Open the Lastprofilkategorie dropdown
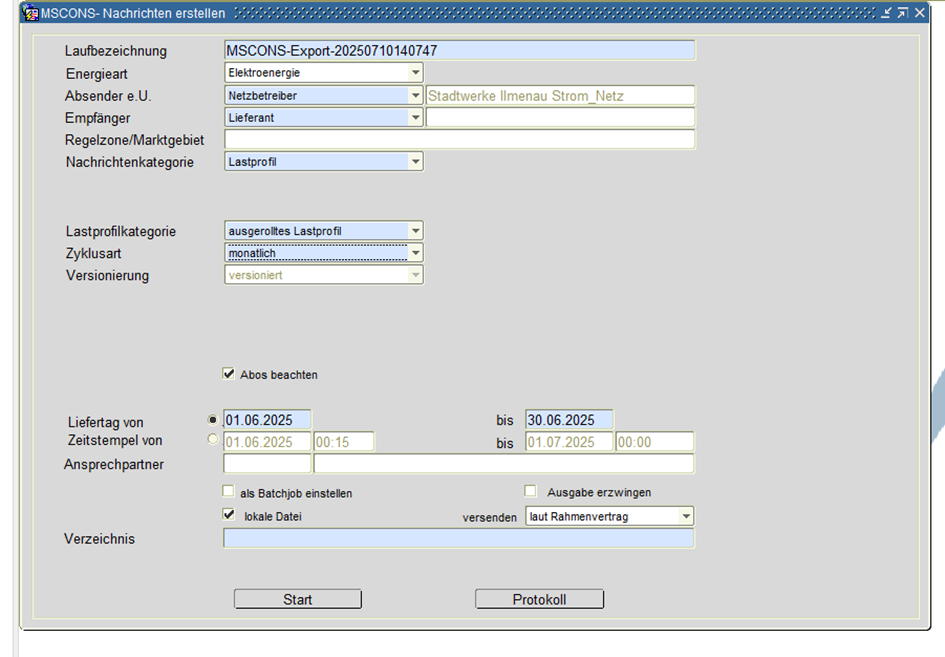The width and height of the screenshot is (945, 657). pyautogui.click(x=415, y=231)
